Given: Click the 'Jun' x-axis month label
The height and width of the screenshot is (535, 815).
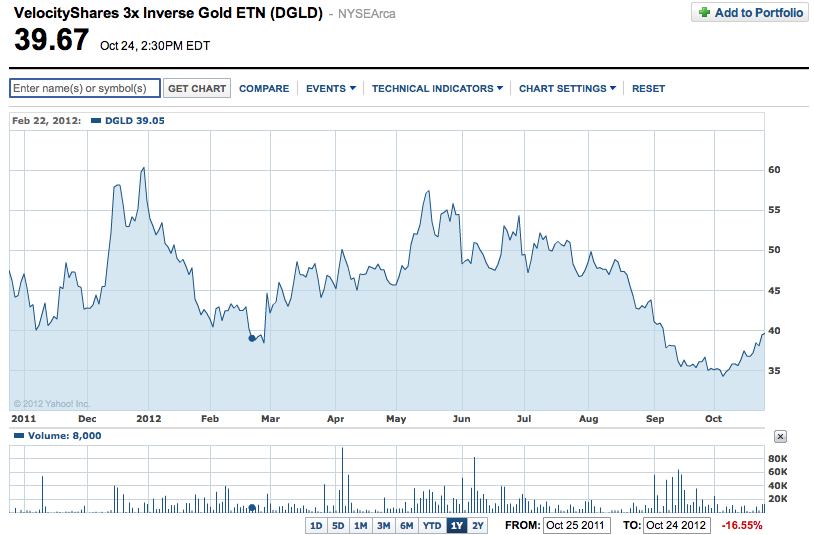Looking at the screenshot, I should (462, 419).
